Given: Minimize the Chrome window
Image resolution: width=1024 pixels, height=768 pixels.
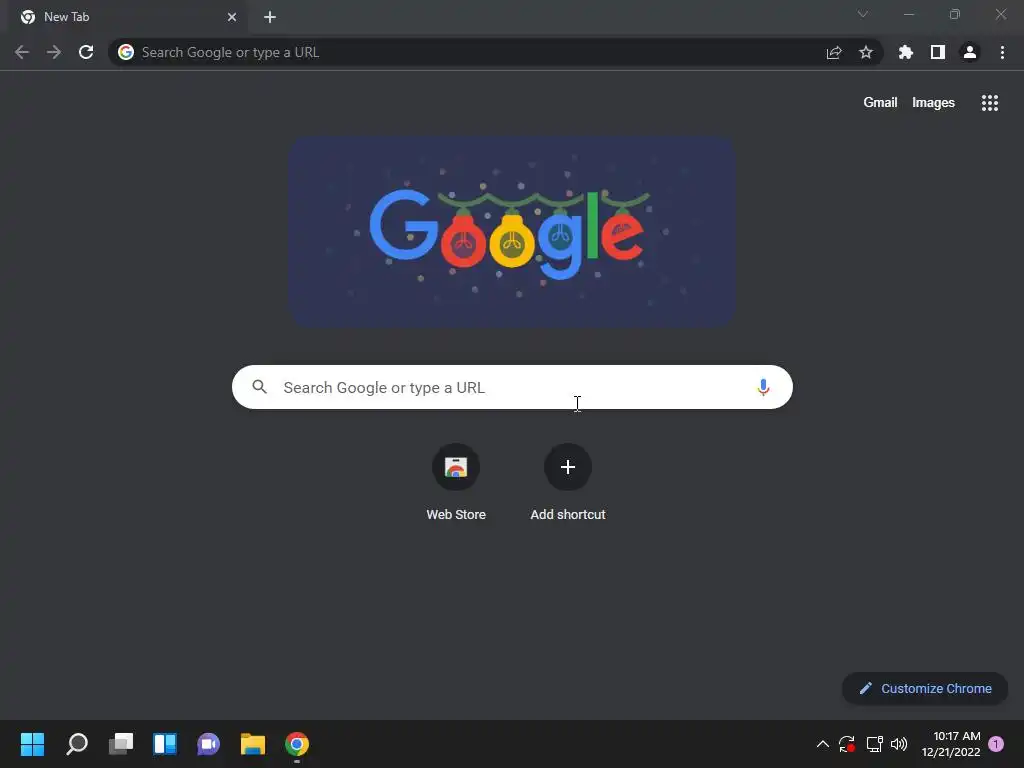Looking at the screenshot, I should pyautogui.click(x=908, y=14).
